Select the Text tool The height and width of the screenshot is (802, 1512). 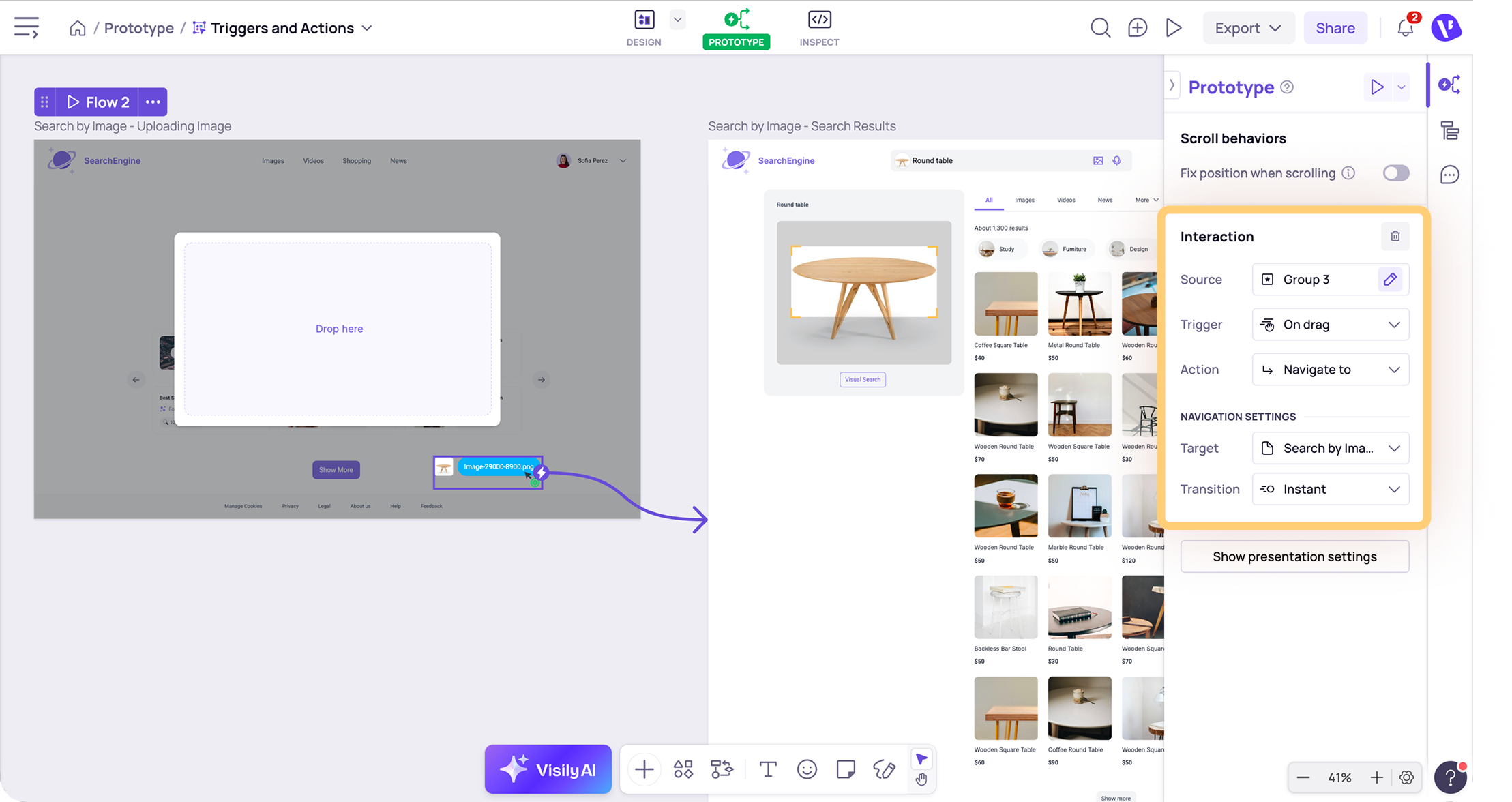pyautogui.click(x=768, y=769)
